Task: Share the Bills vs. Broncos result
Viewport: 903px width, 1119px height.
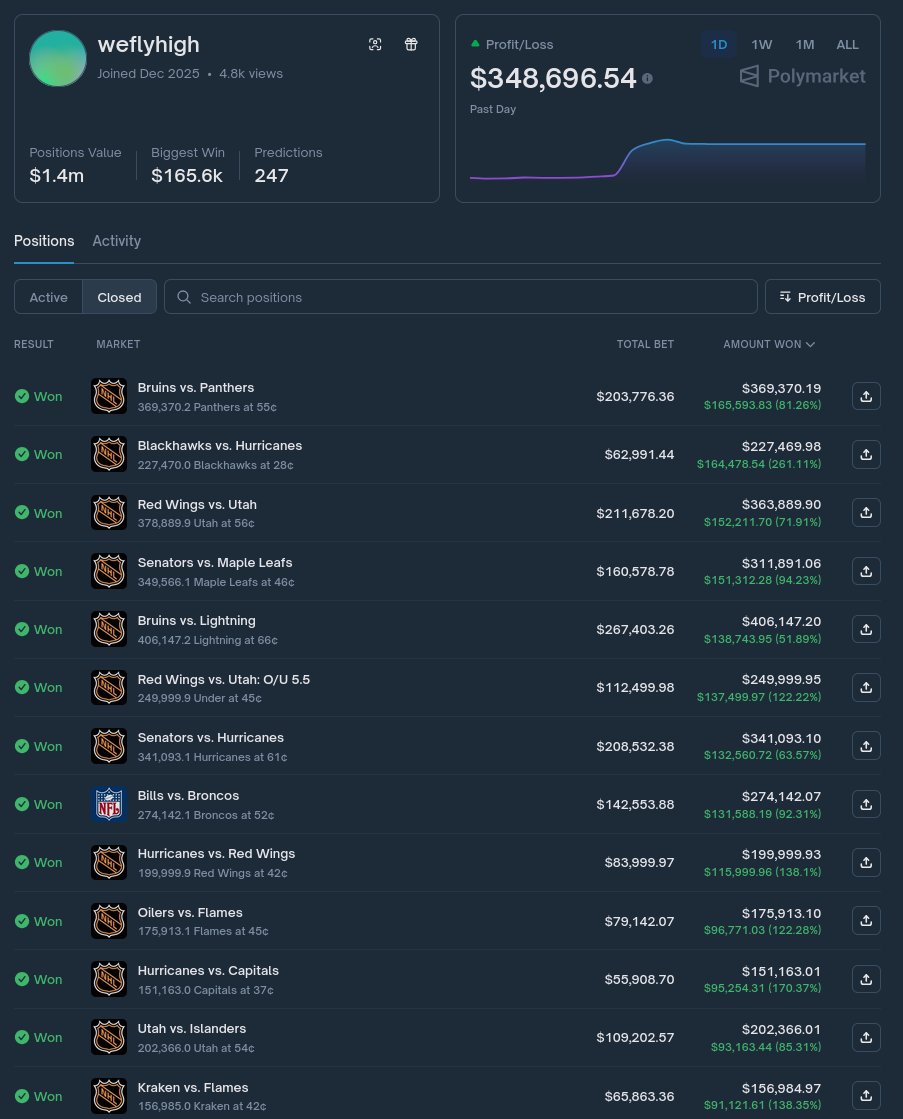Action: (x=866, y=804)
